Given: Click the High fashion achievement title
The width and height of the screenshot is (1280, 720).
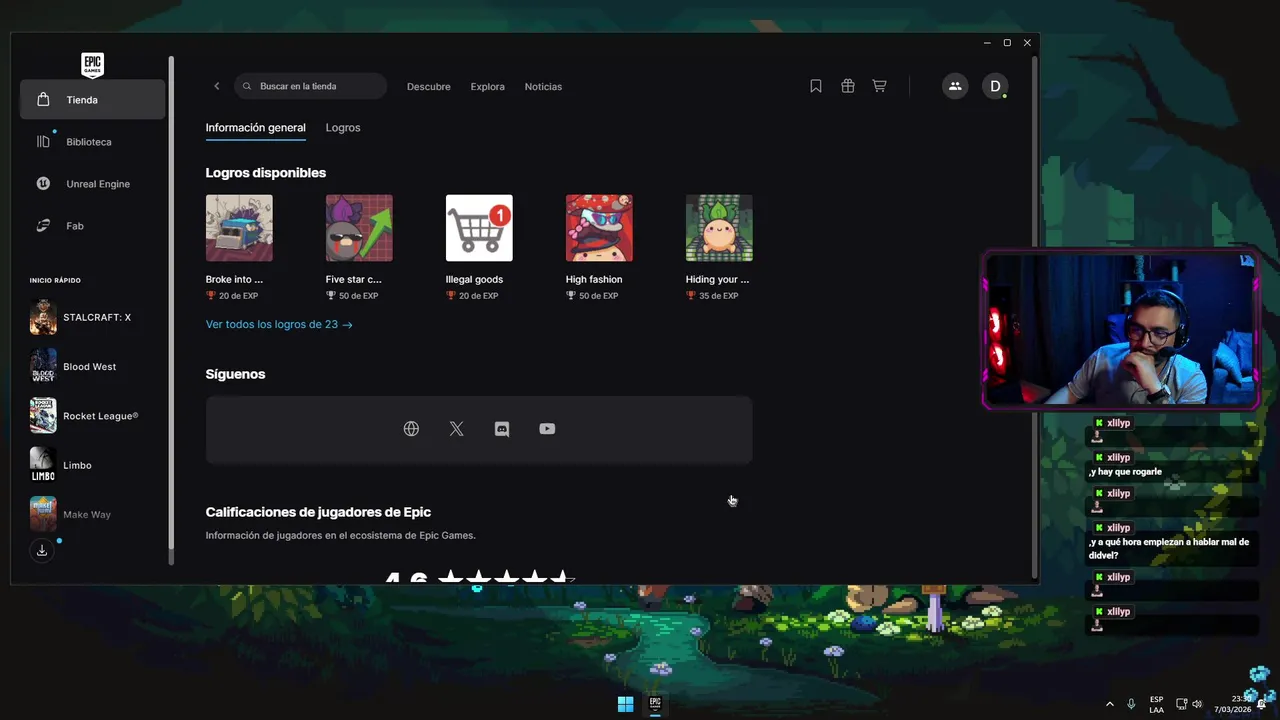Looking at the screenshot, I should tap(594, 280).
